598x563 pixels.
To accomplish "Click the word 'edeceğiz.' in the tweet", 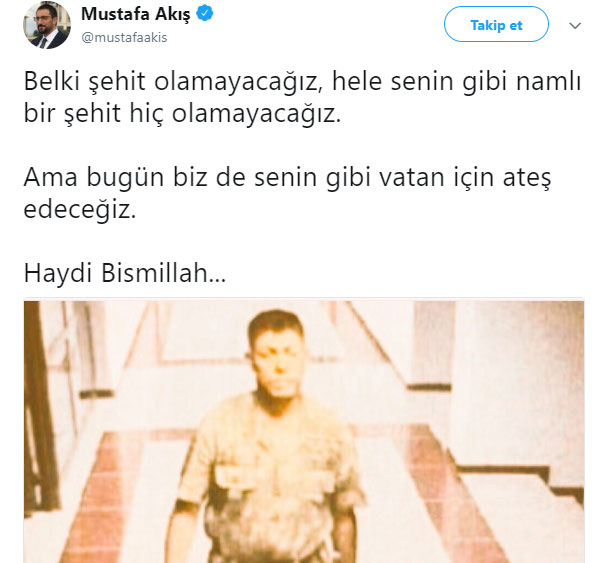I will coord(80,210).
